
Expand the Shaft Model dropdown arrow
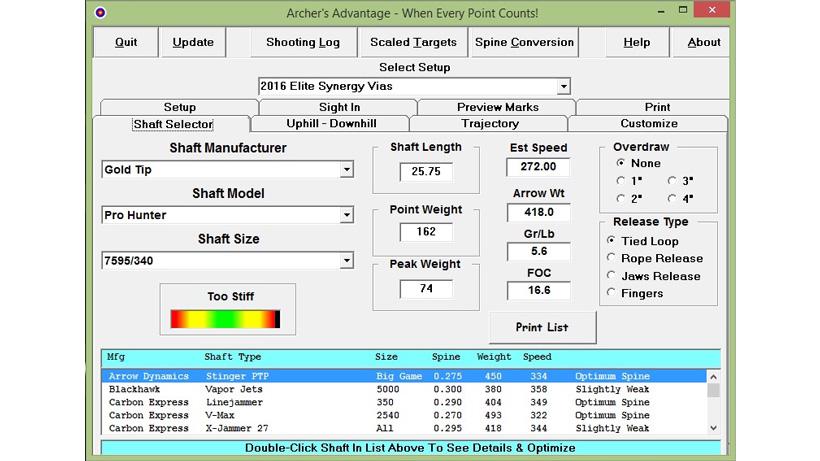pos(346,215)
